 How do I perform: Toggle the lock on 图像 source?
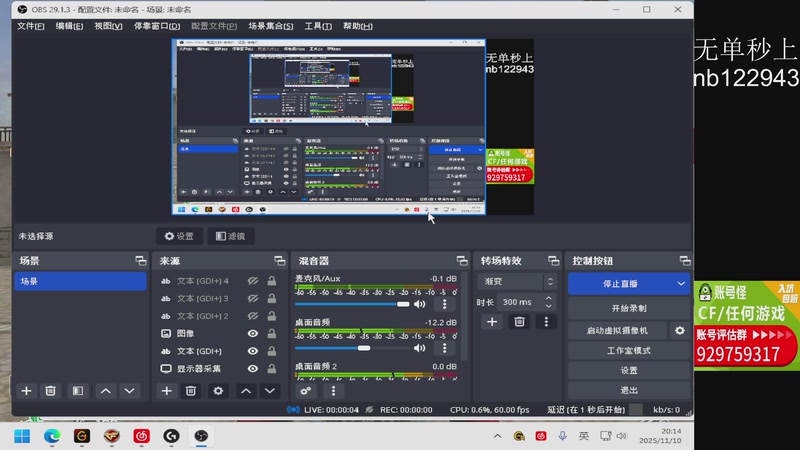(272, 333)
